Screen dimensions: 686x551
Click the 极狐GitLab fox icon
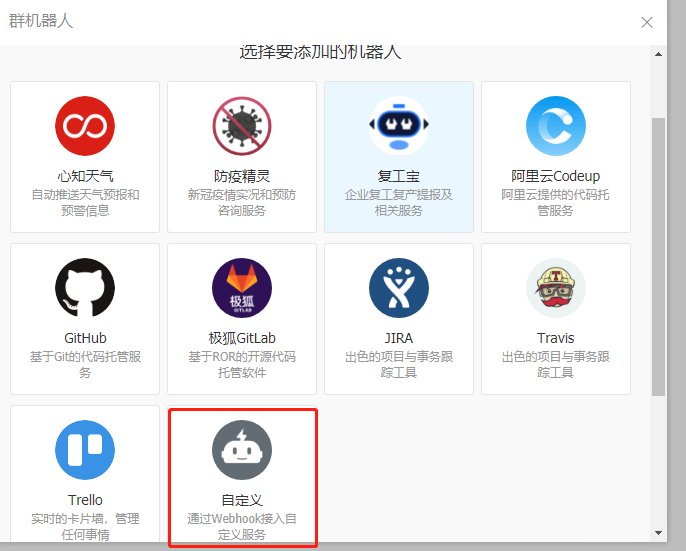(242, 288)
